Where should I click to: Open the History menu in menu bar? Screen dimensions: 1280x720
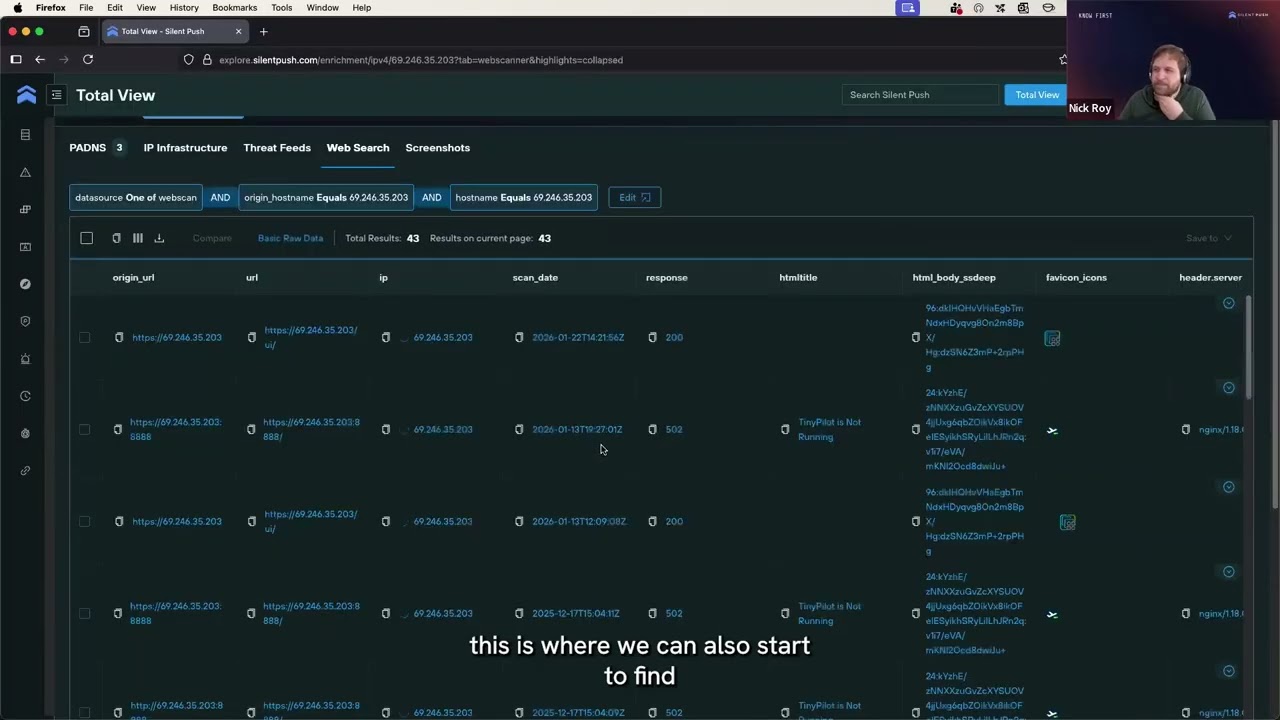click(184, 8)
